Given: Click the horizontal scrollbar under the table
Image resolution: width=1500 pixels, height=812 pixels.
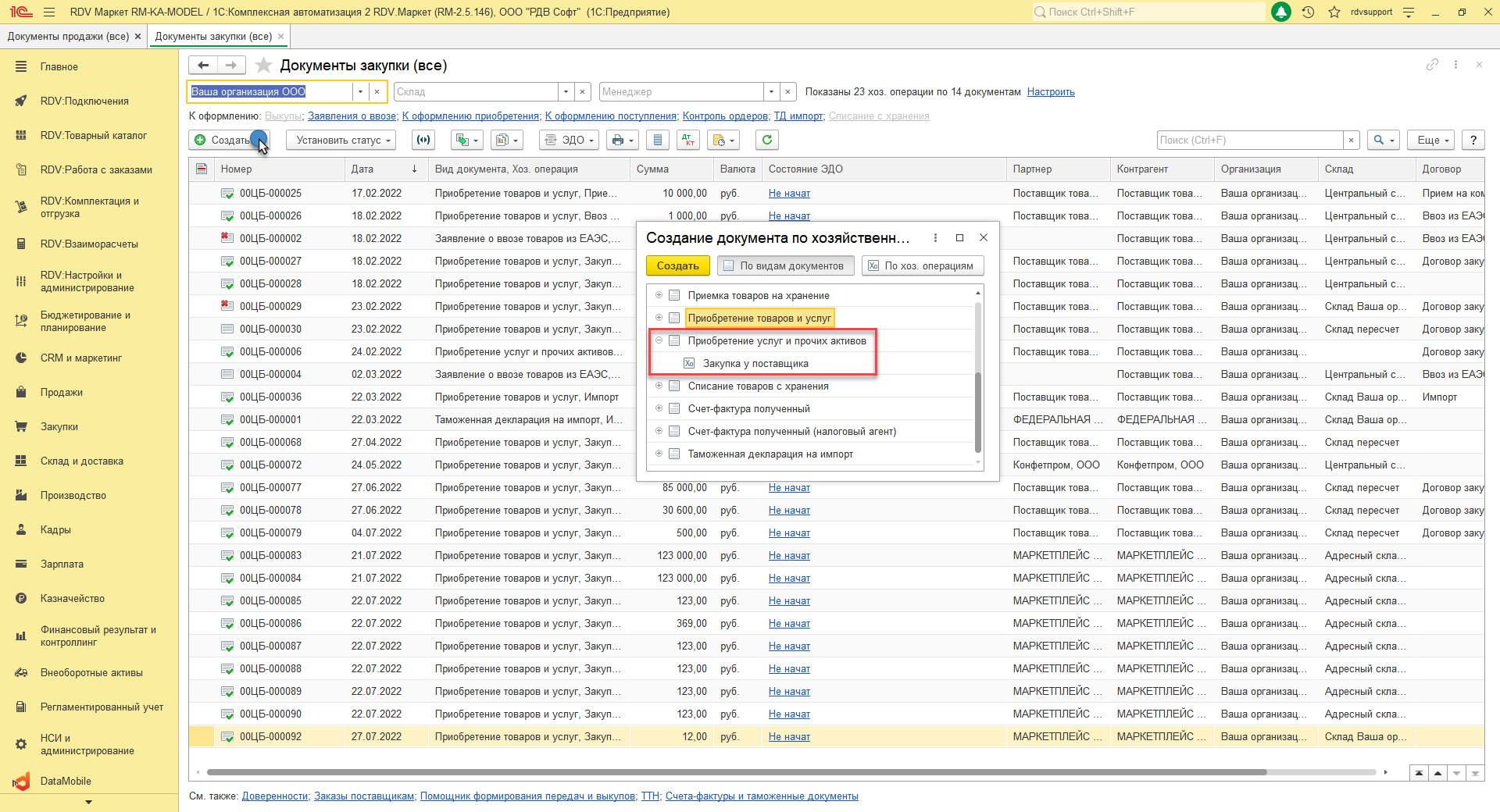Looking at the screenshot, I should (x=734, y=772).
